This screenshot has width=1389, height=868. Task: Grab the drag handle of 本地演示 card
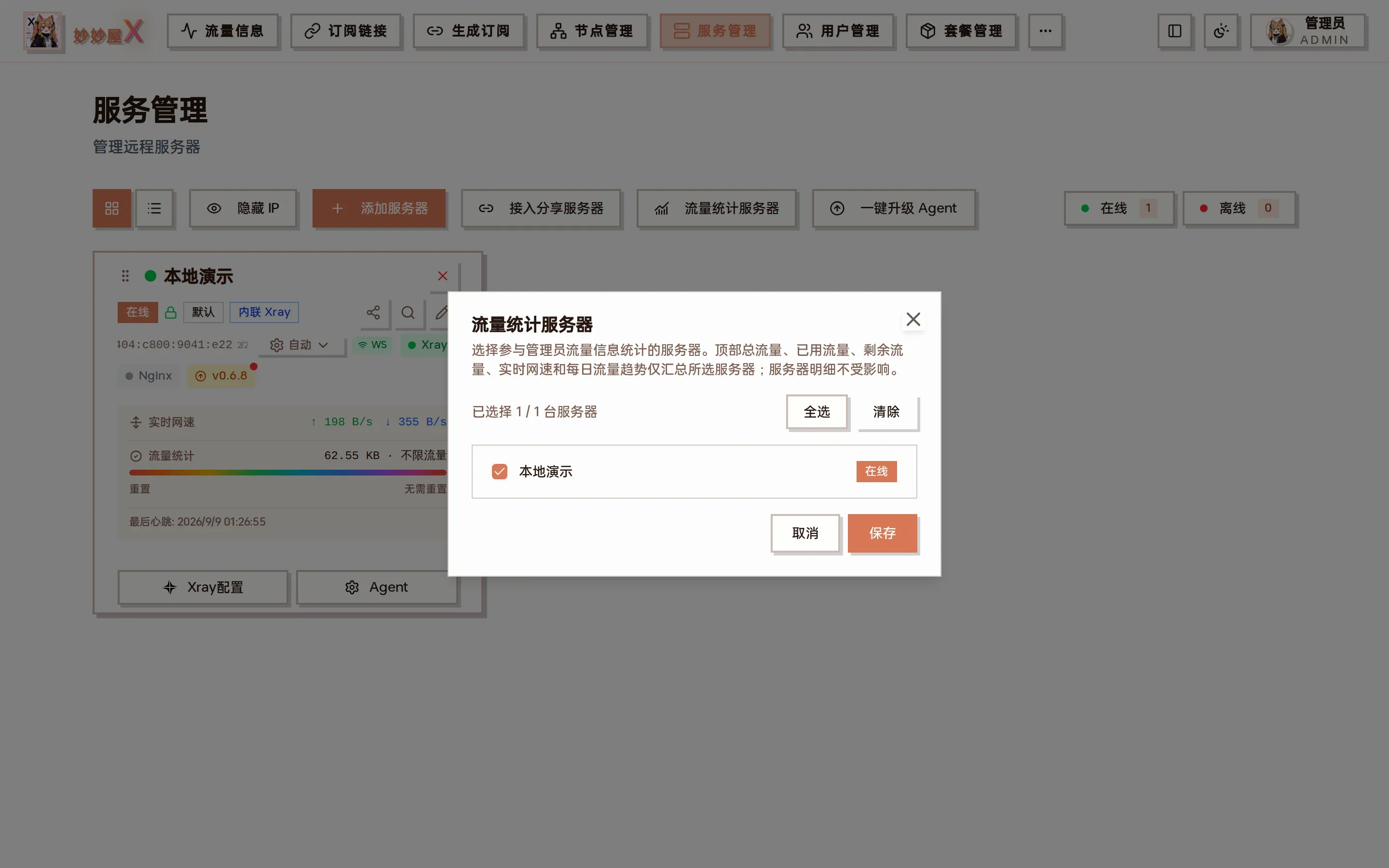point(125,276)
